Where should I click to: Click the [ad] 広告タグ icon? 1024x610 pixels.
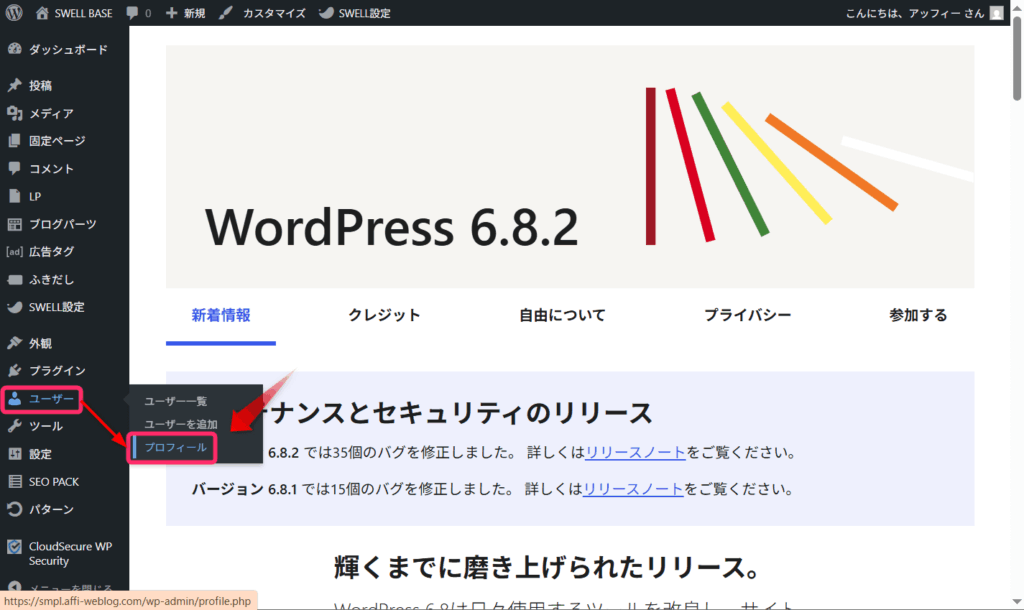click(14, 251)
